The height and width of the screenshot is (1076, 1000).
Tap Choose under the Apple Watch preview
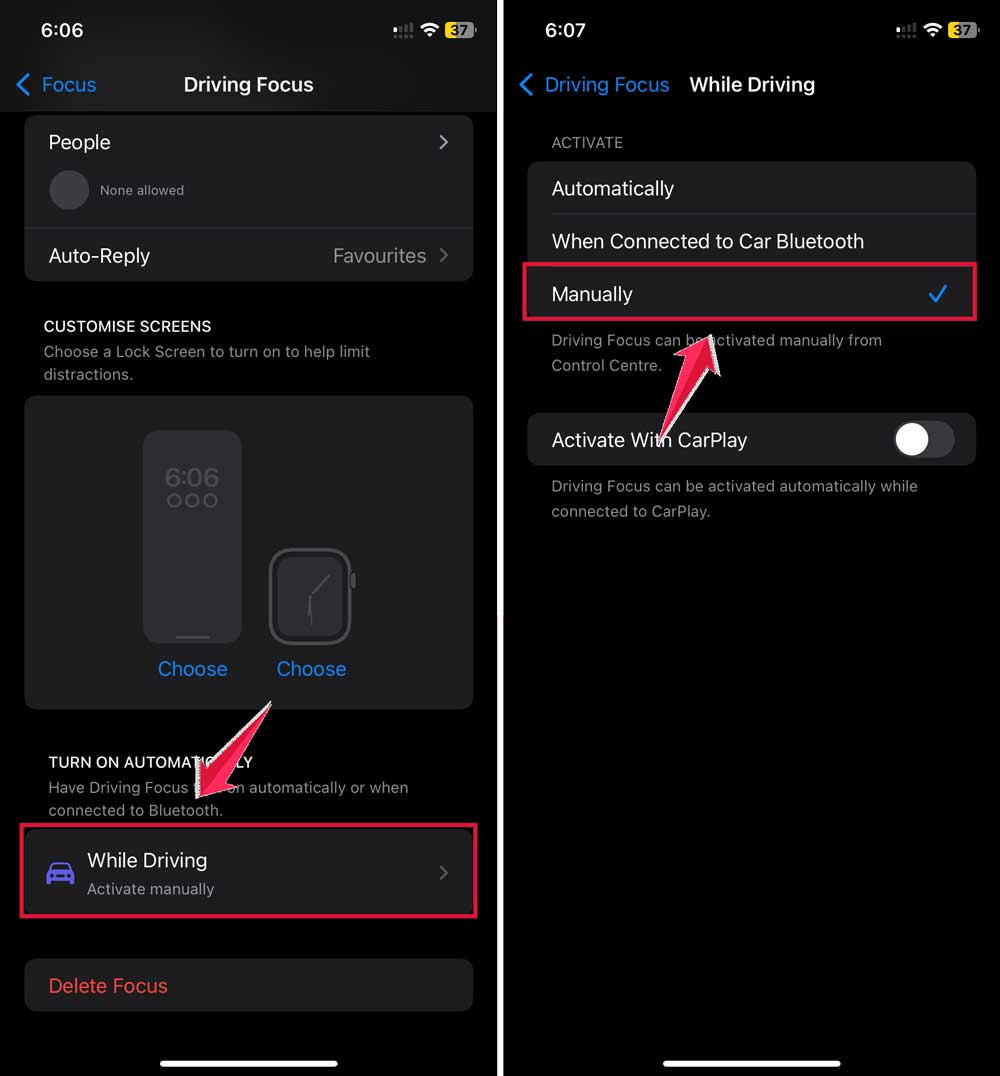[312, 669]
